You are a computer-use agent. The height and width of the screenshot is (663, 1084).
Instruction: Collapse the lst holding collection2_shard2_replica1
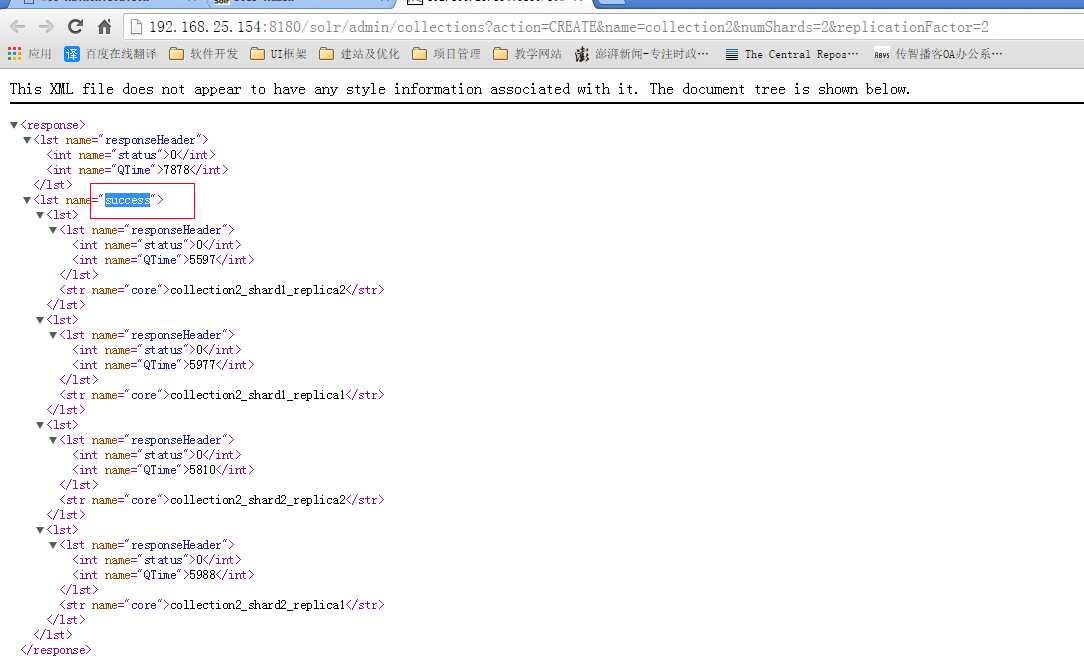(39, 530)
